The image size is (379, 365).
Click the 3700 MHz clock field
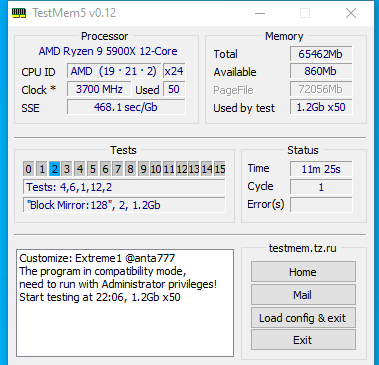[99, 89]
